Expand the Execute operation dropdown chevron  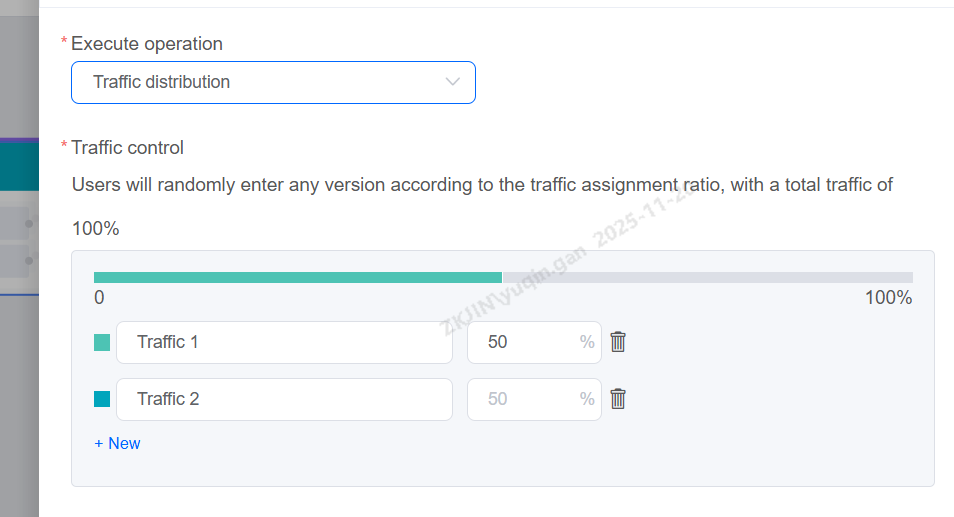pyautogui.click(x=453, y=82)
